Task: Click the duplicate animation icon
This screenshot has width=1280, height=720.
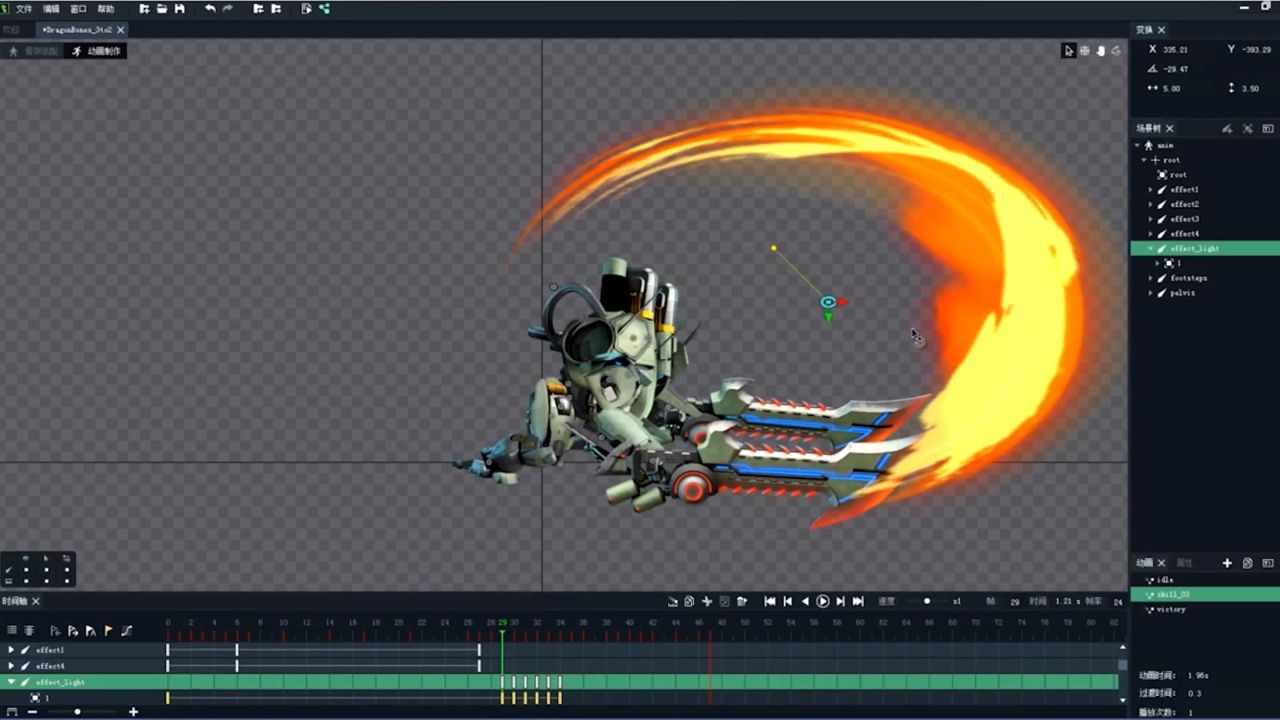Action: [1247, 563]
